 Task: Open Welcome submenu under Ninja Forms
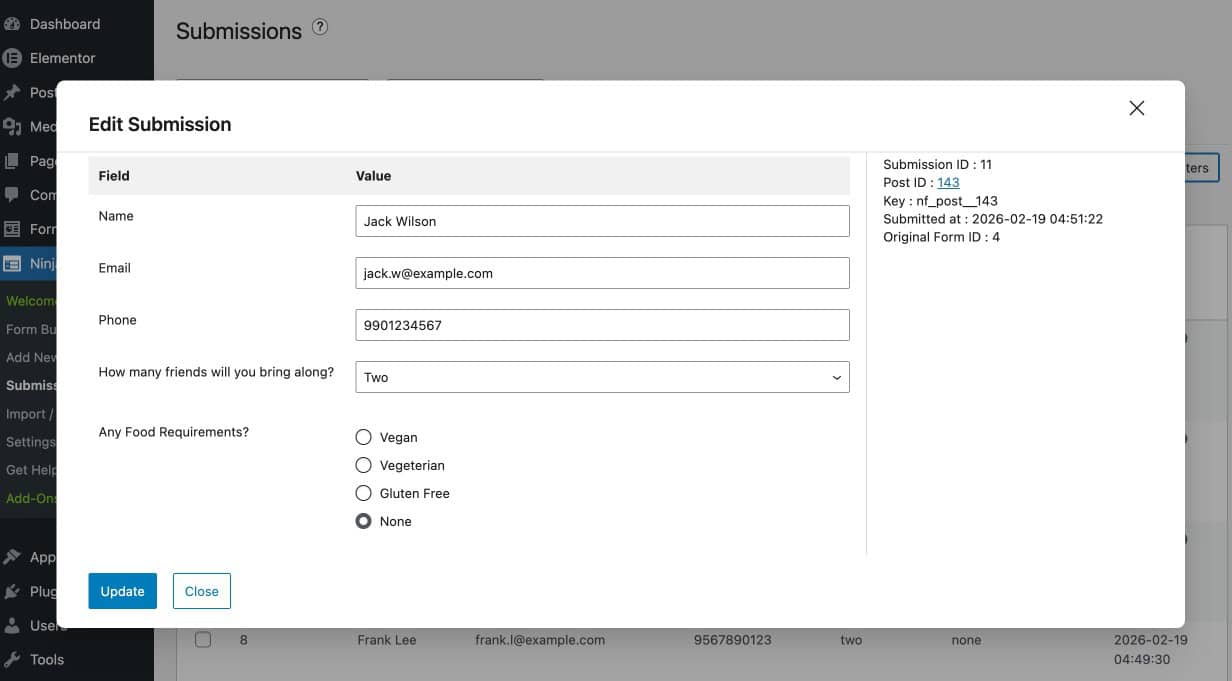coord(30,301)
